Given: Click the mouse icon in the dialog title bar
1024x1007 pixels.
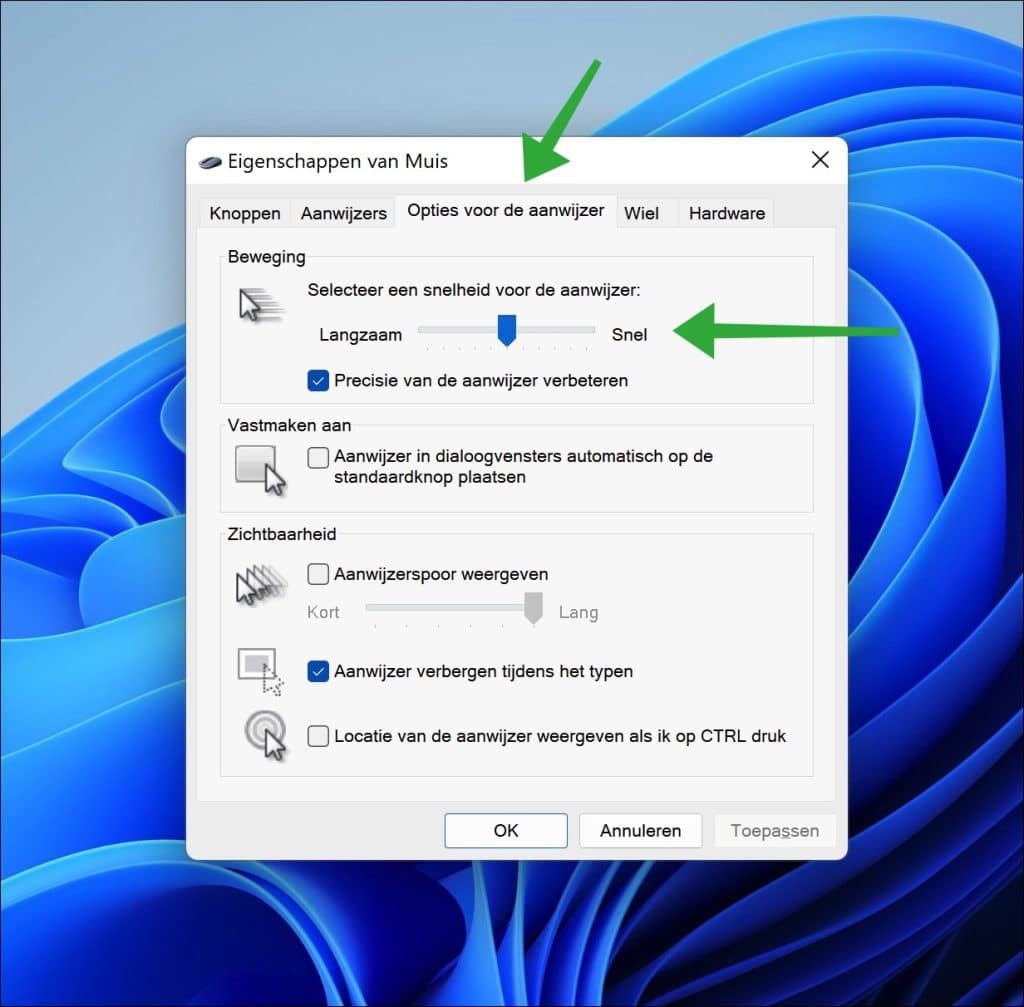Looking at the screenshot, I should click(x=210, y=160).
